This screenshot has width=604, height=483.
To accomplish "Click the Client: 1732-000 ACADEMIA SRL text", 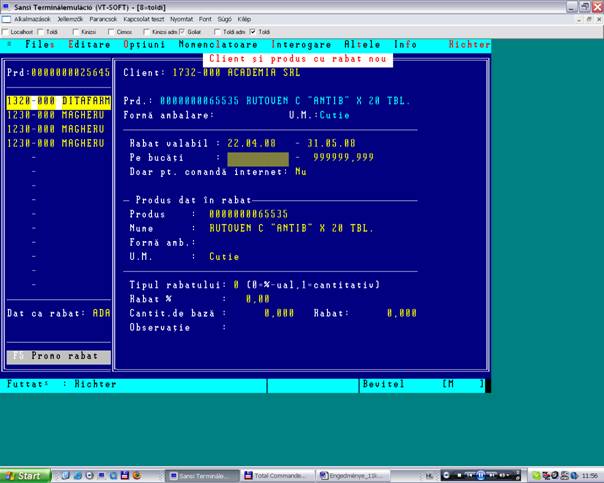I will point(212,72).
